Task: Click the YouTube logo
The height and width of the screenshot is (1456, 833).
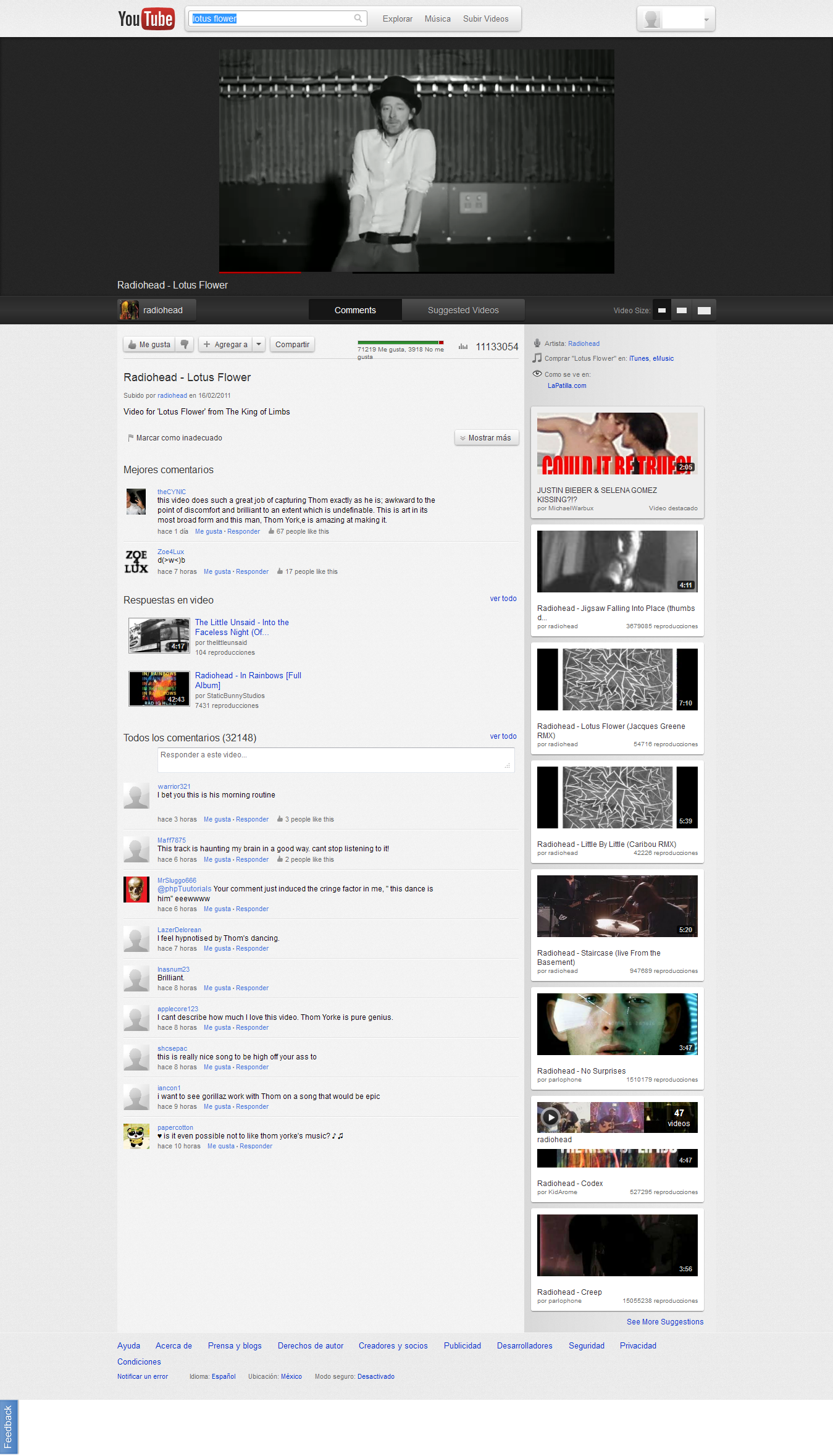Action: click(146, 19)
